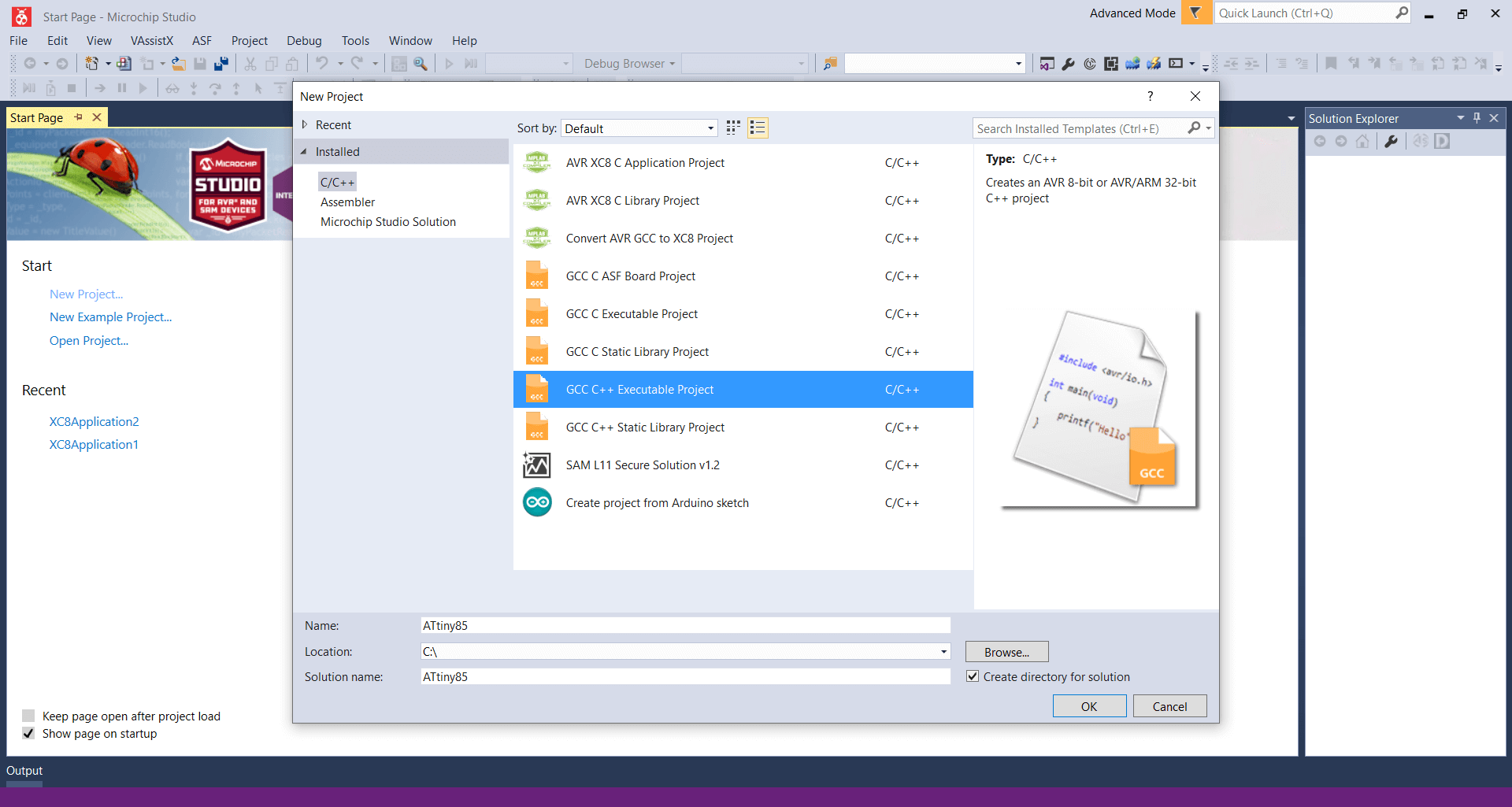Open the Solution Explorer properties wrench icon
The height and width of the screenshot is (807, 1512).
1392,142
